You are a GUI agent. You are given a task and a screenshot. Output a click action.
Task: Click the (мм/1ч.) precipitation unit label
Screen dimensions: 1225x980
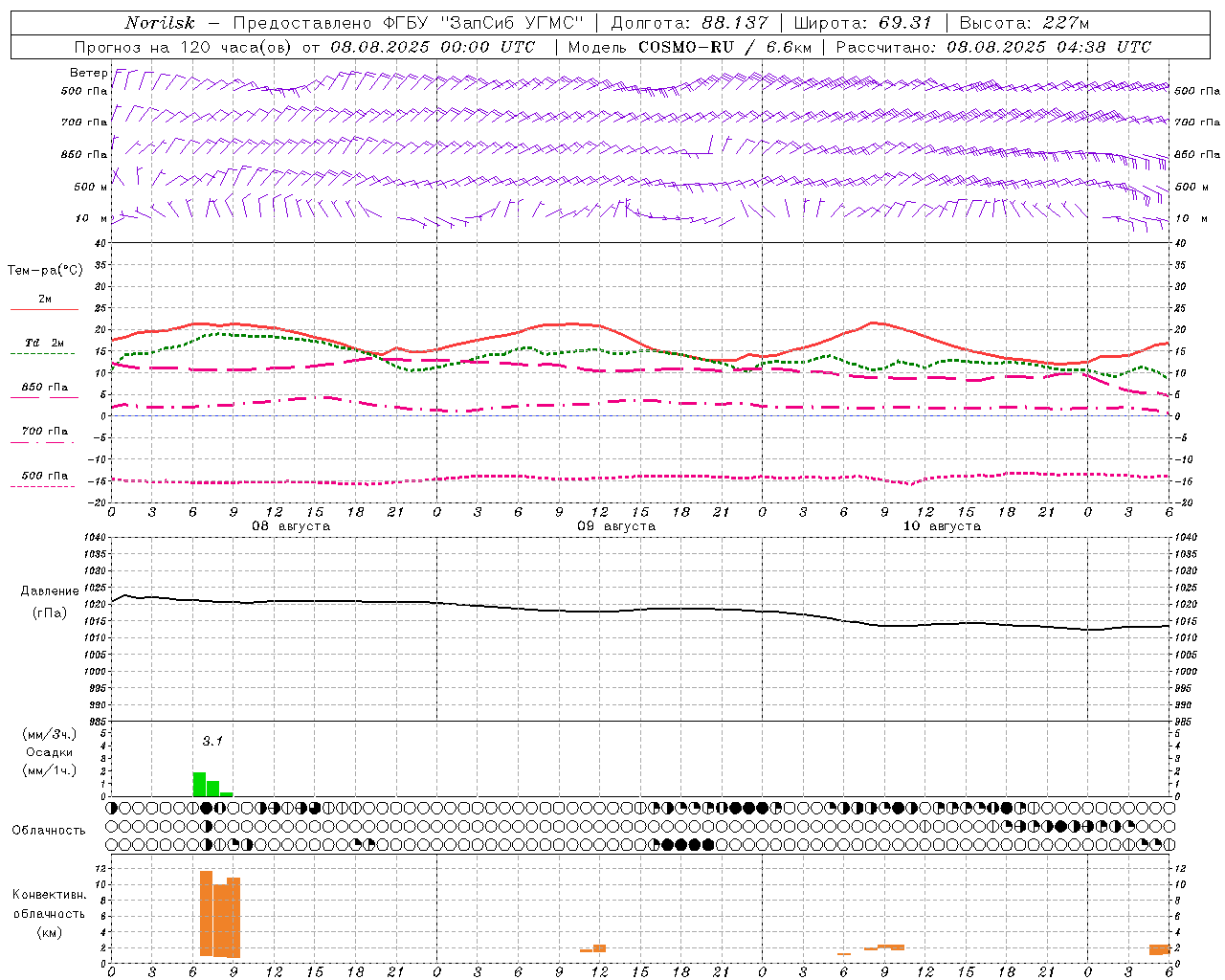pyautogui.click(x=49, y=770)
